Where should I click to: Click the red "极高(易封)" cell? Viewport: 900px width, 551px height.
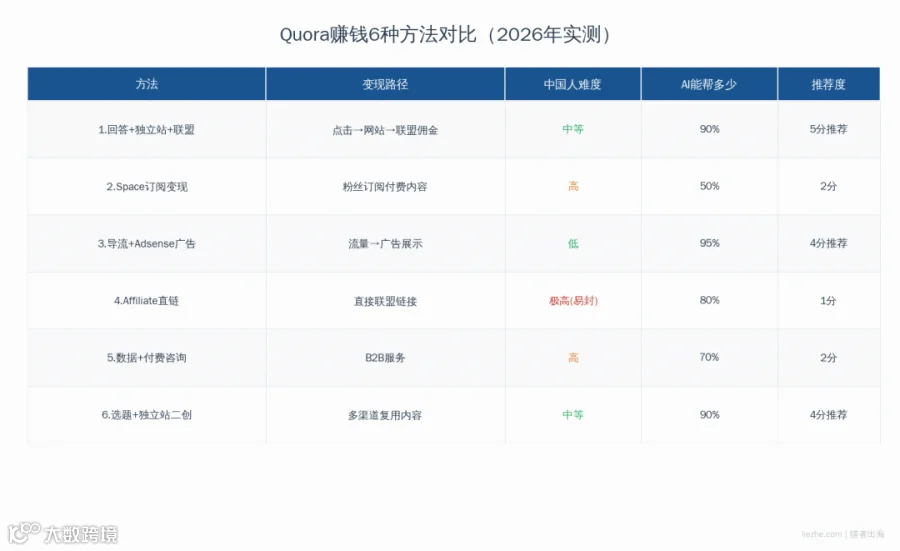[573, 300]
